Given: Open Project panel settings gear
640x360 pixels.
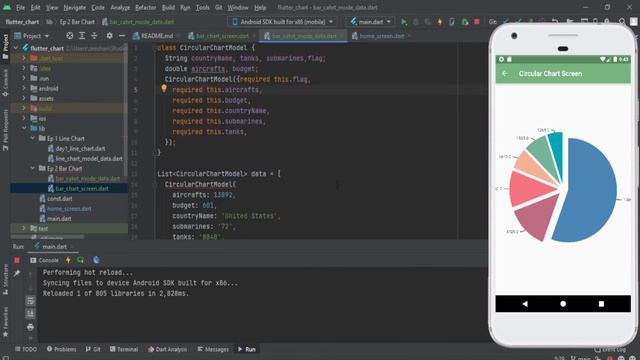Looking at the screenshot, I should click(109, 36).
